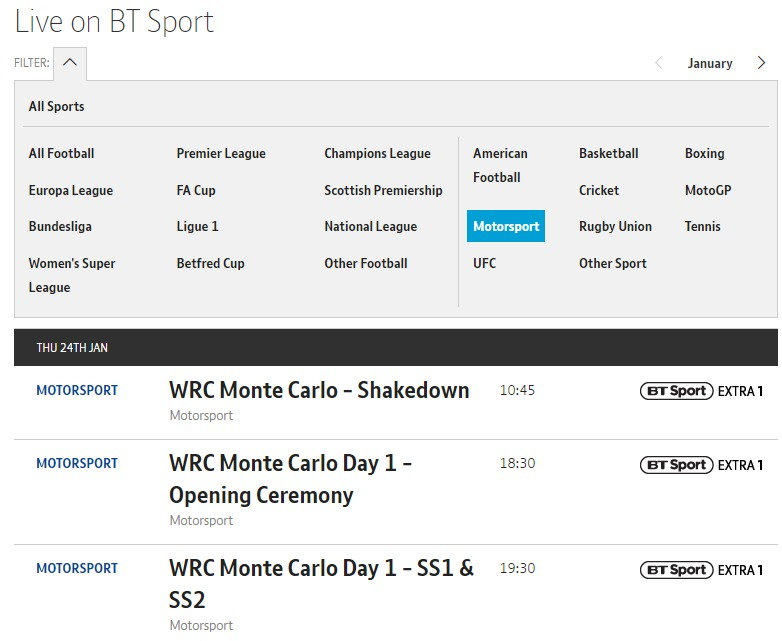The width and height of the screenshot is (782, 641).
Task: Filter by Premier League
Action: click(x=221, y=154)
